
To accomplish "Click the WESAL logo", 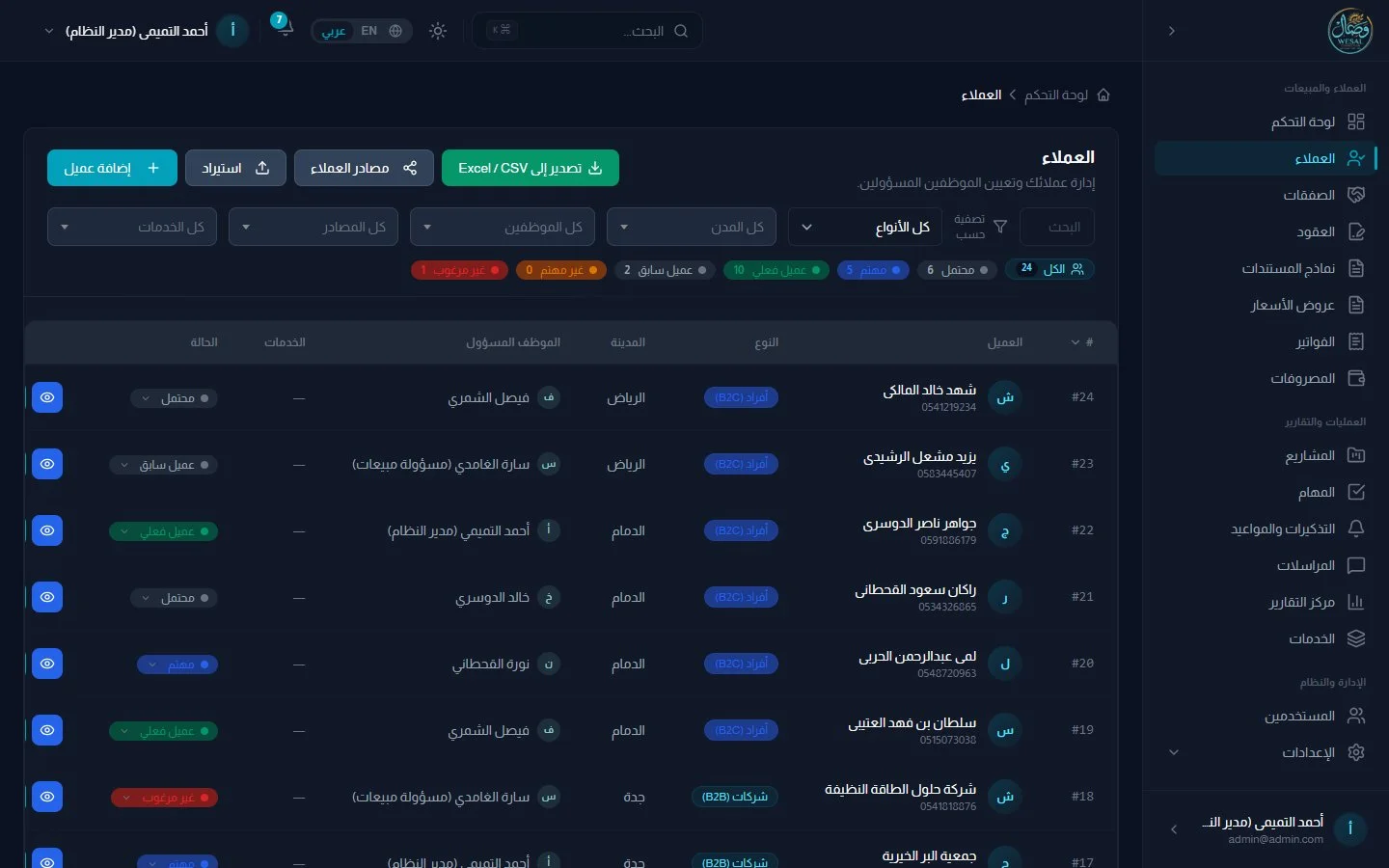I will [1350, 31].
